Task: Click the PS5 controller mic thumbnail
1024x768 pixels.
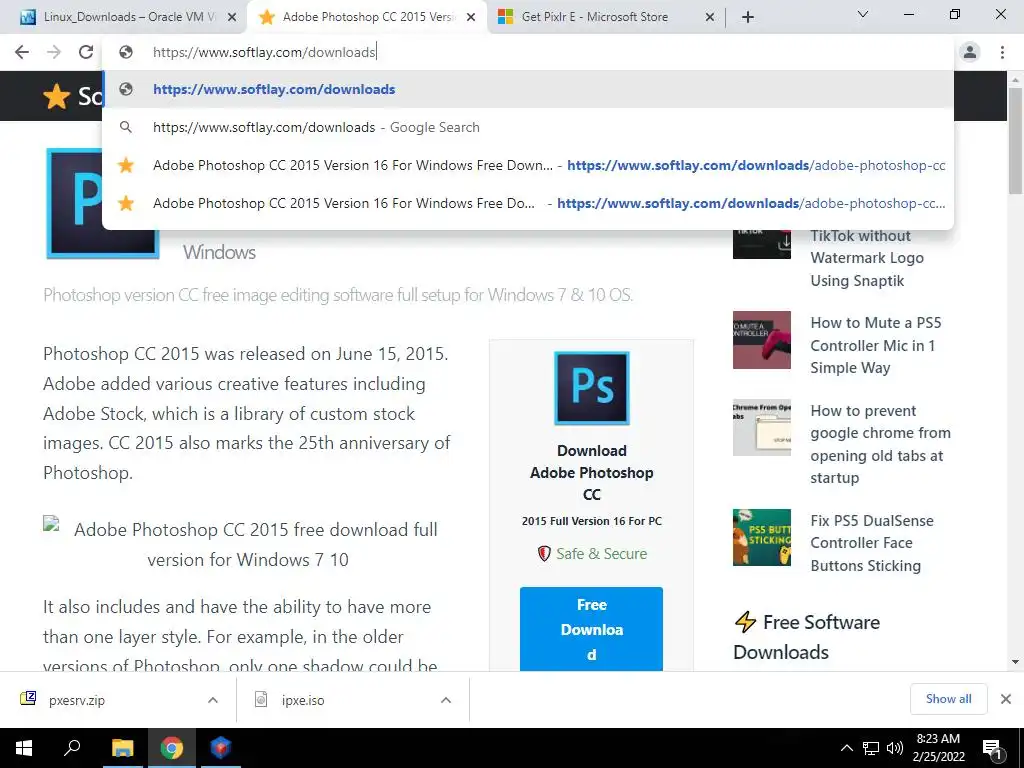Action: (761, 340)
